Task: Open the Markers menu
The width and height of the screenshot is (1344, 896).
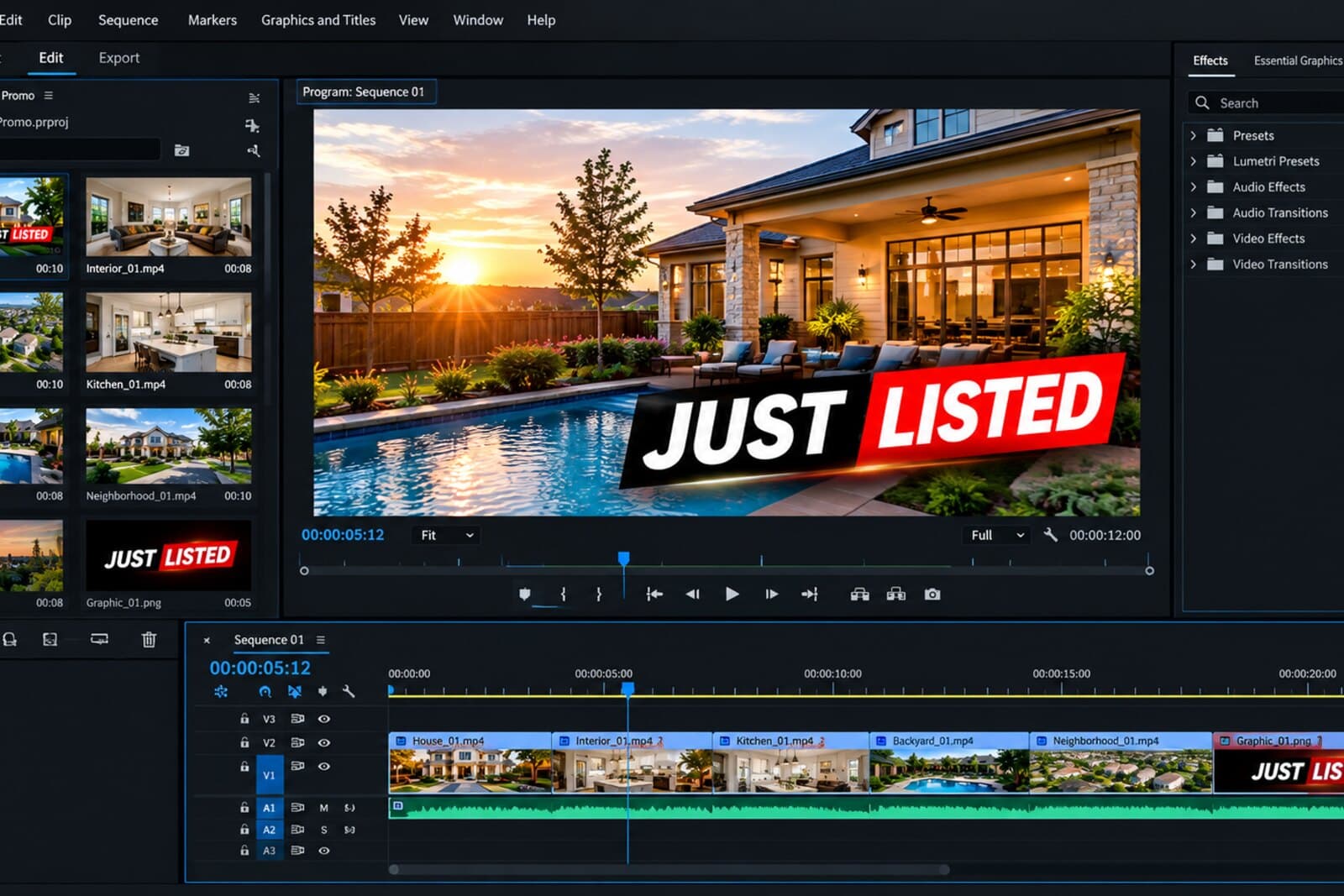Action: (212, 20)
